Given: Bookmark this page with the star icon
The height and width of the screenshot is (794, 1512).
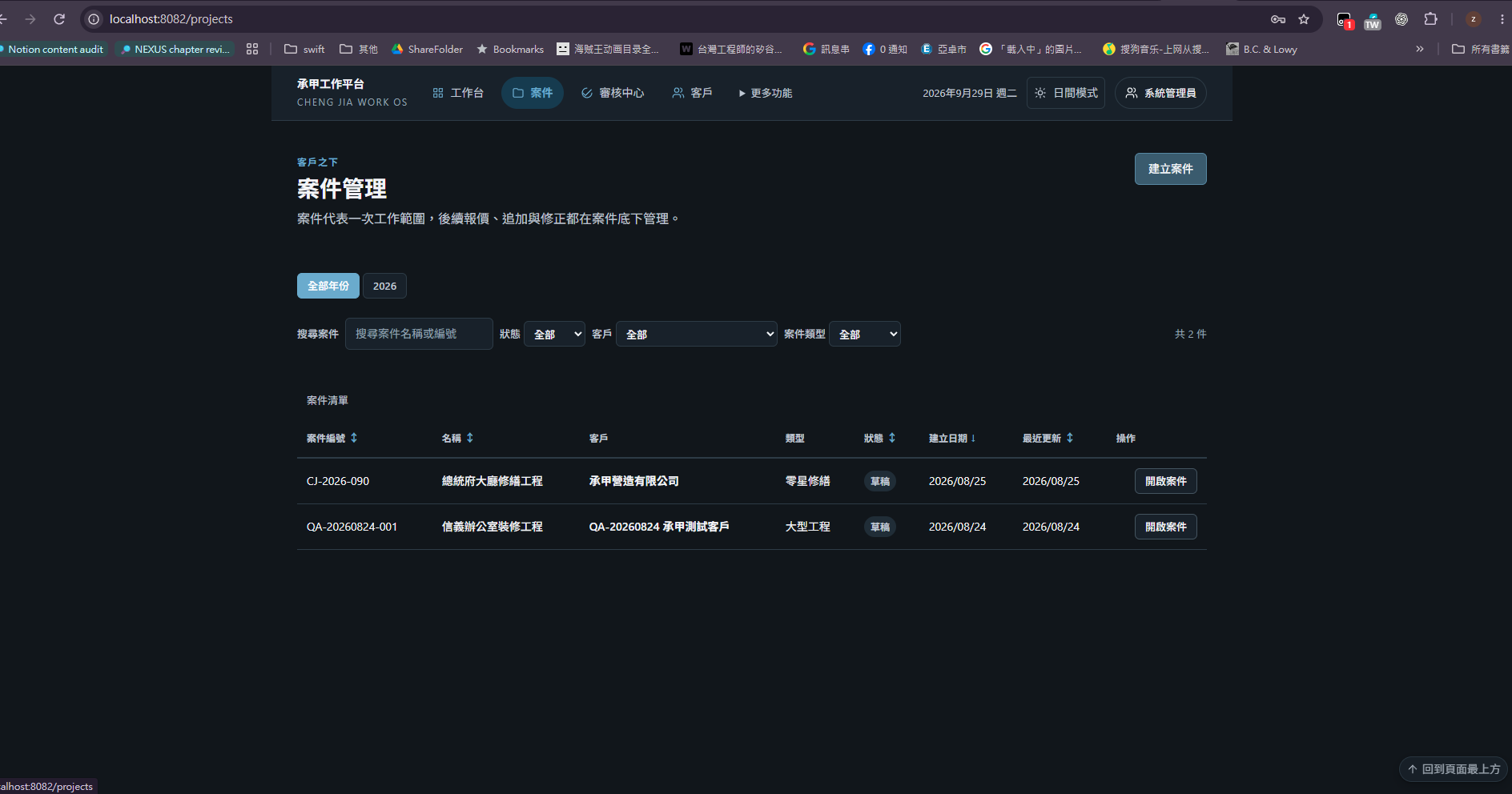Looking at the screenshot, I should pyautogui.click(x=1304, y=19).
